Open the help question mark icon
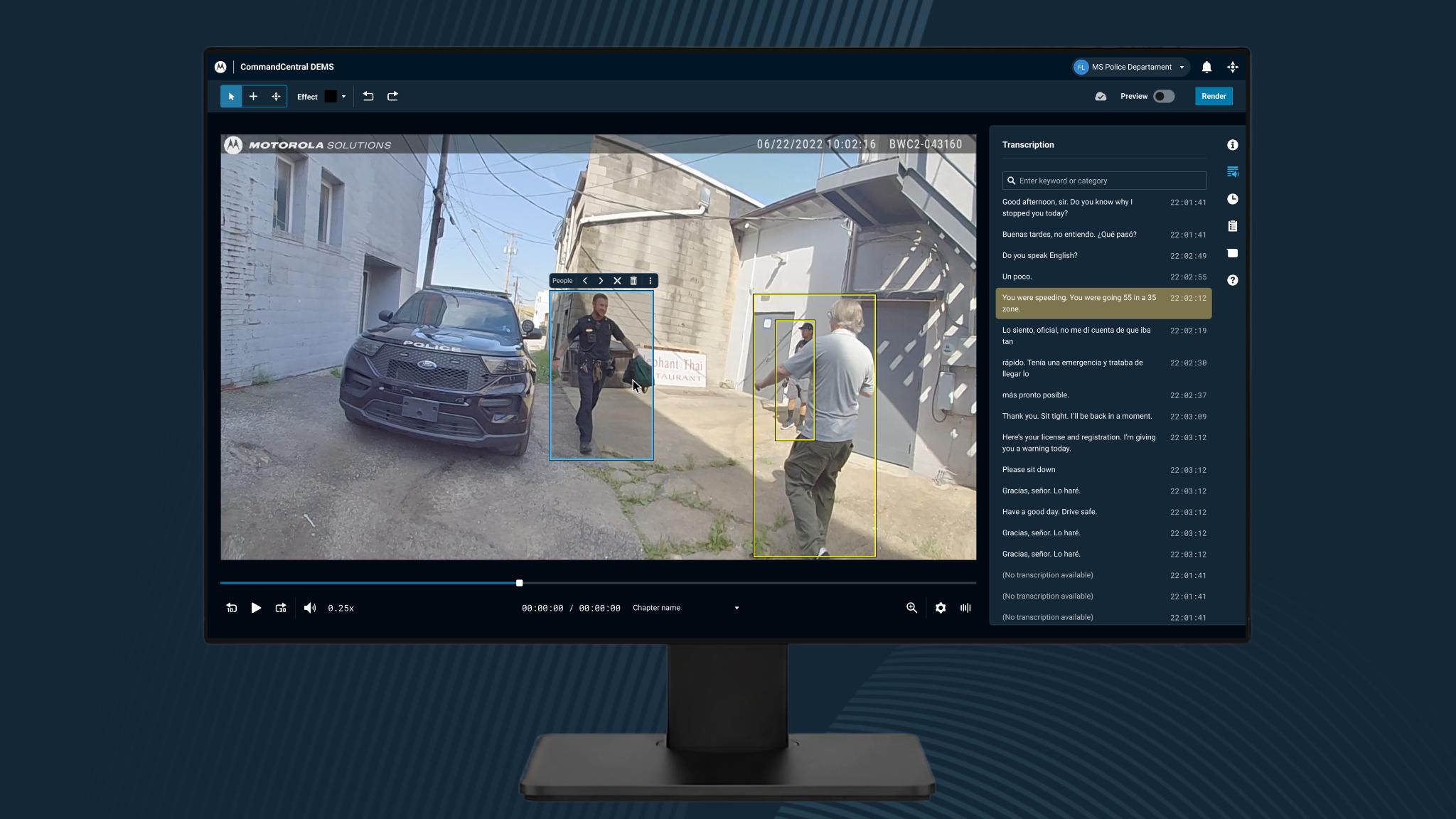 (x=1232, y=280)
